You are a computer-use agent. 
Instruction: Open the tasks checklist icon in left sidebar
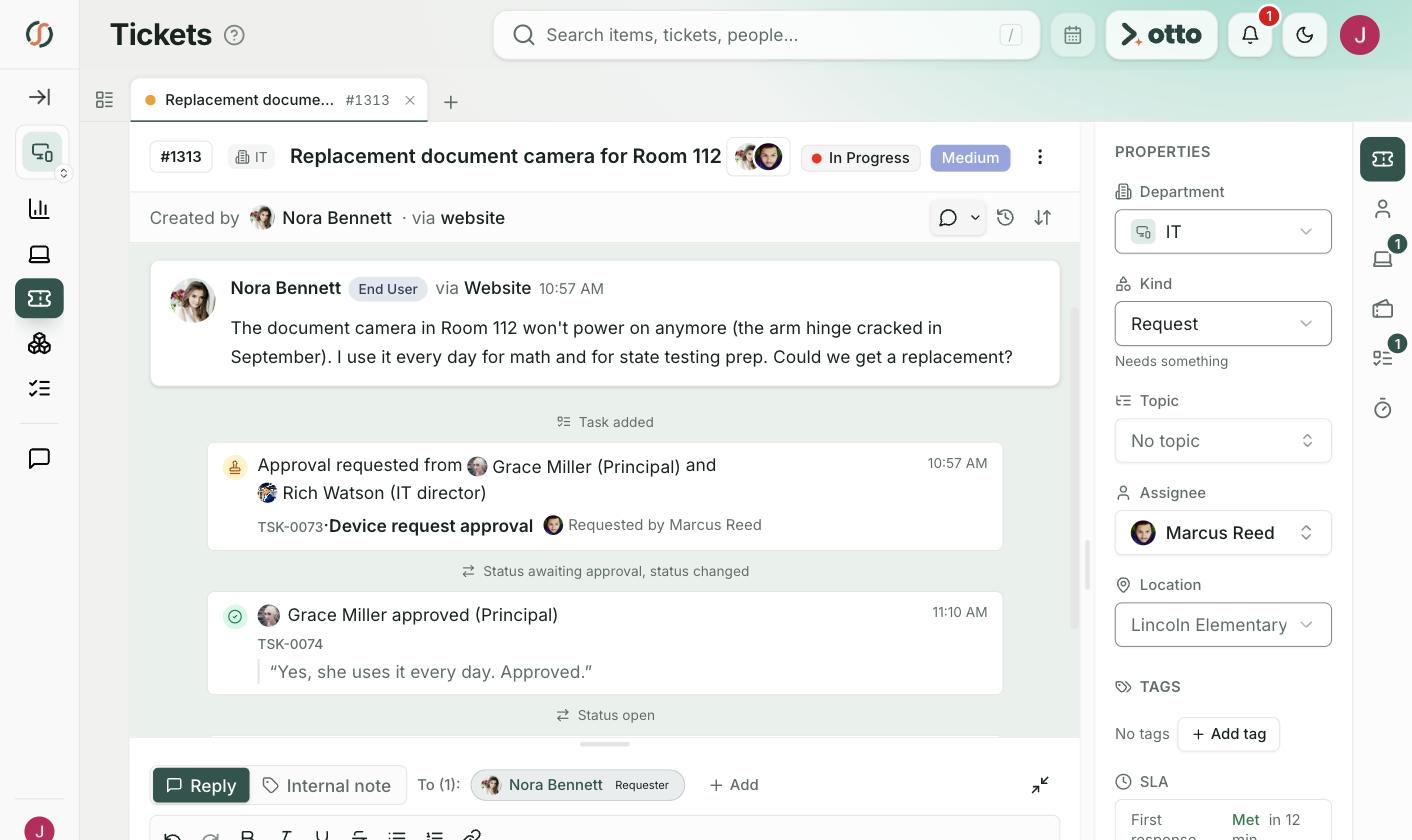tap(39, 389)
